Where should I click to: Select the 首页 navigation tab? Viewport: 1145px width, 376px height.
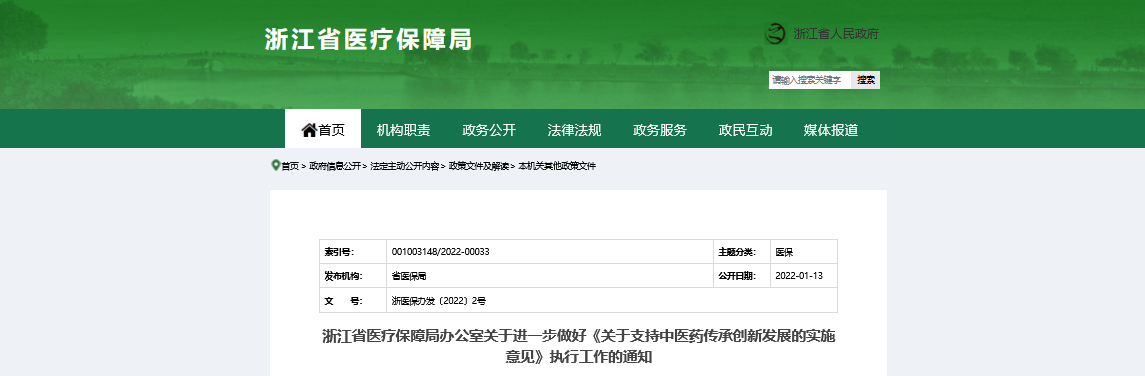point(323,129)
